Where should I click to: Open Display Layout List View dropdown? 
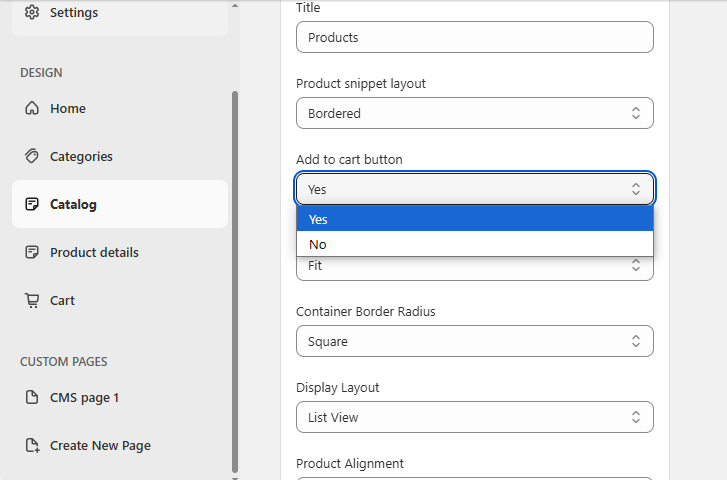(475, 417)
